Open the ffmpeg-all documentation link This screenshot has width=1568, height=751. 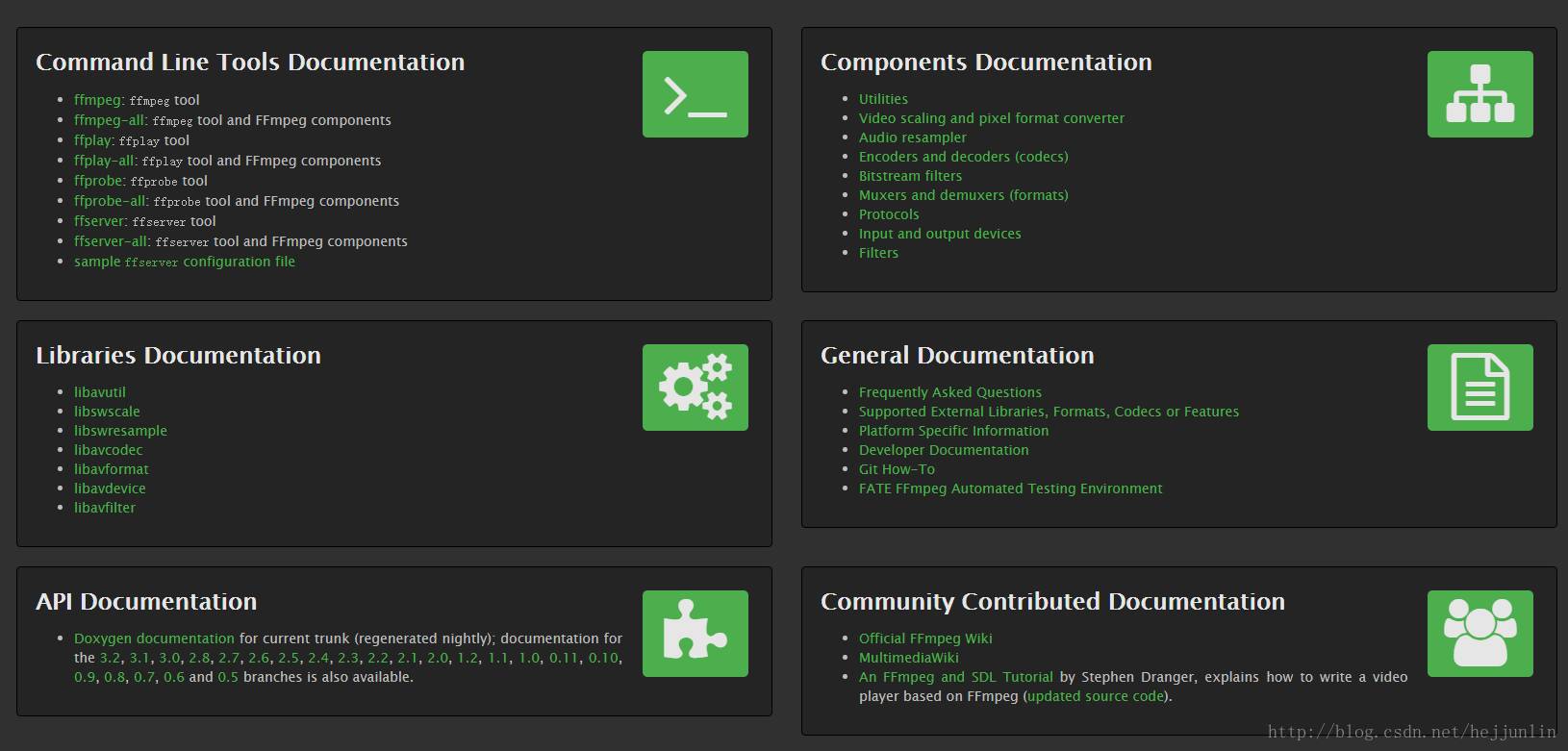tap(109, 120)
